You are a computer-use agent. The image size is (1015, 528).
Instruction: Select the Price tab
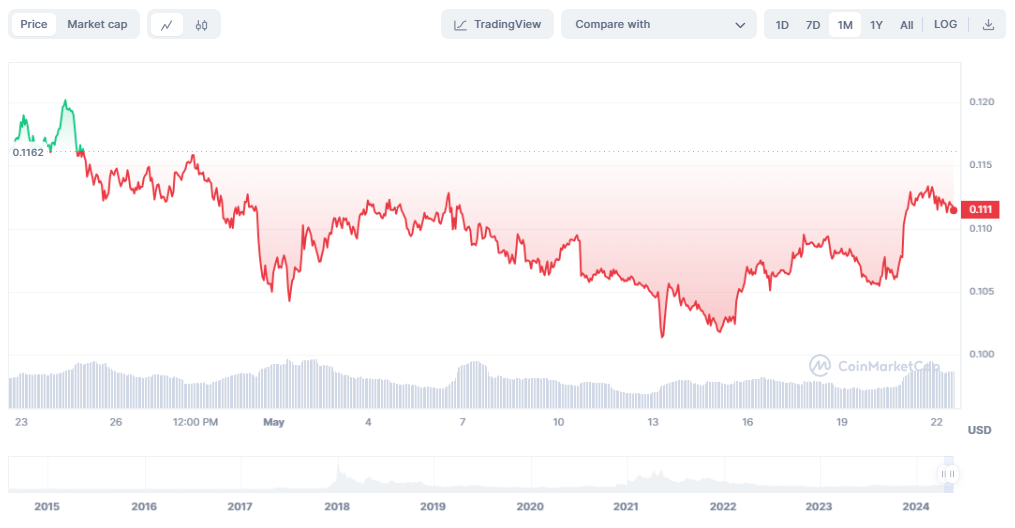click(x=34, y=25)
